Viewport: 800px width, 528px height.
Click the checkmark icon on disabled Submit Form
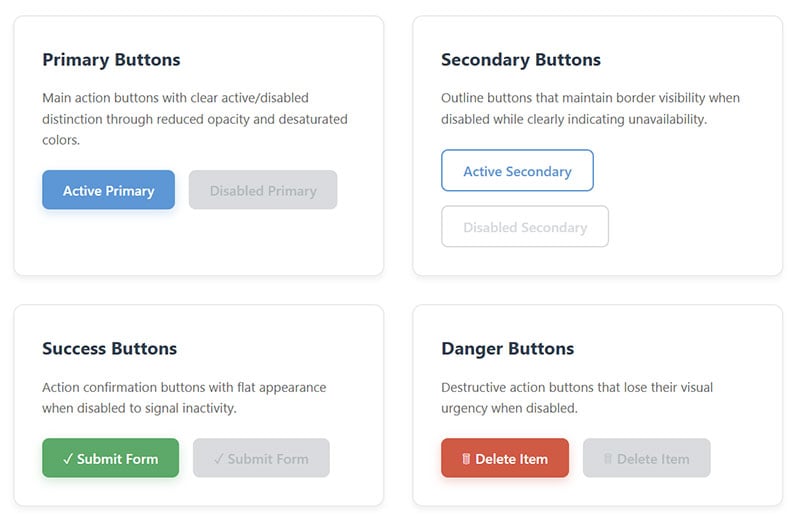click(219, 459)
